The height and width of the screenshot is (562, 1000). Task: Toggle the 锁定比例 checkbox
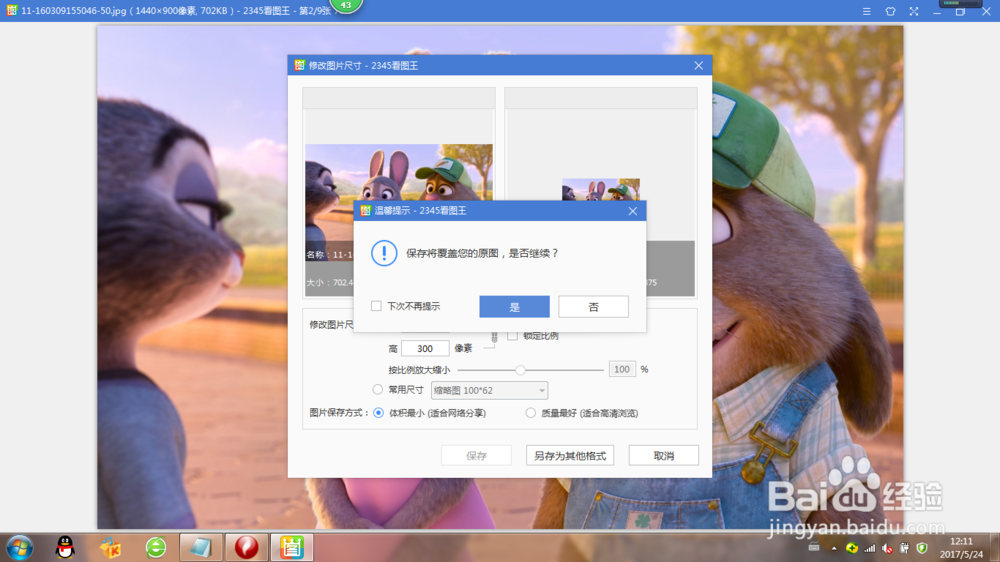click(512, 336)
